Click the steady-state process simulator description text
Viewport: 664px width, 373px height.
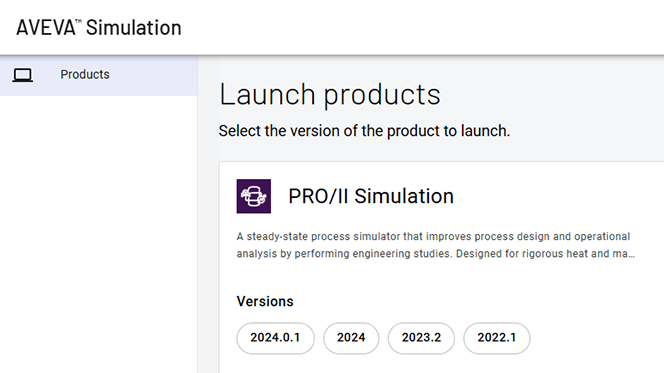click(435, 245)
